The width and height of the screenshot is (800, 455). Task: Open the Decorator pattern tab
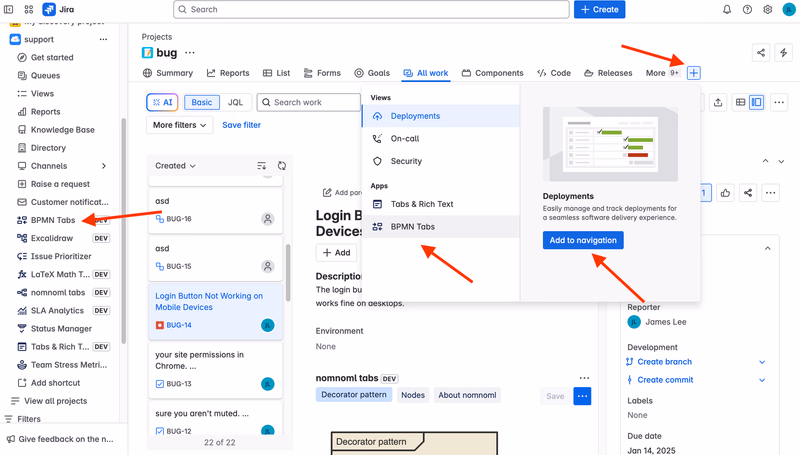354,395
